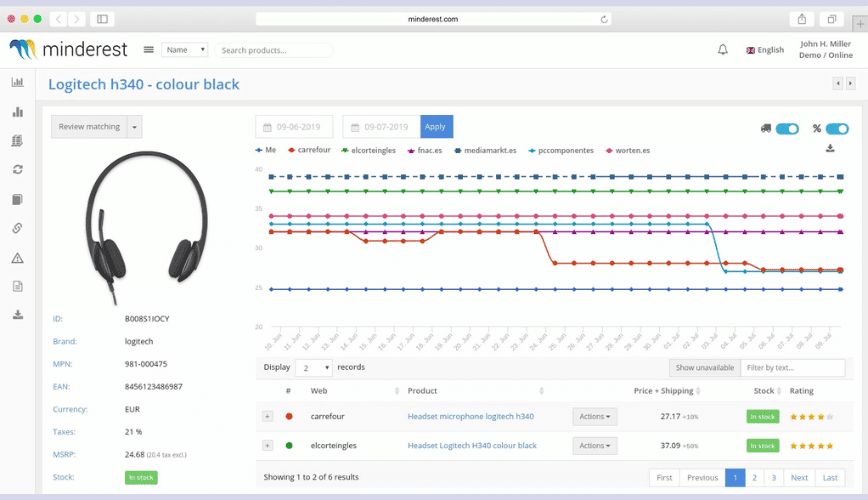Expand the carrefour row plus button
The image size is (868, 500).
267,416
